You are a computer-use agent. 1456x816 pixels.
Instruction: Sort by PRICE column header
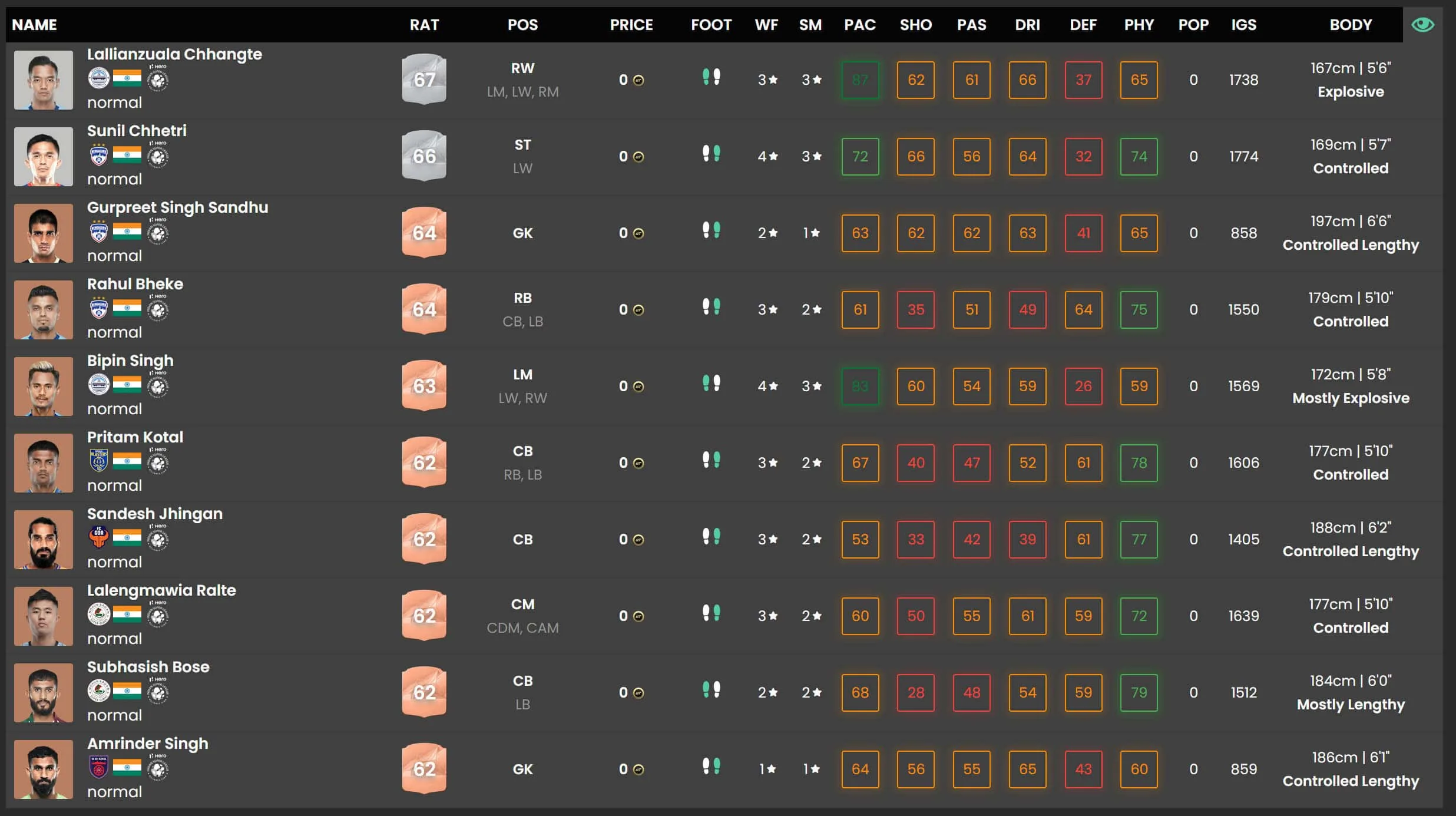pyautogui.click(x=631, y=25)
